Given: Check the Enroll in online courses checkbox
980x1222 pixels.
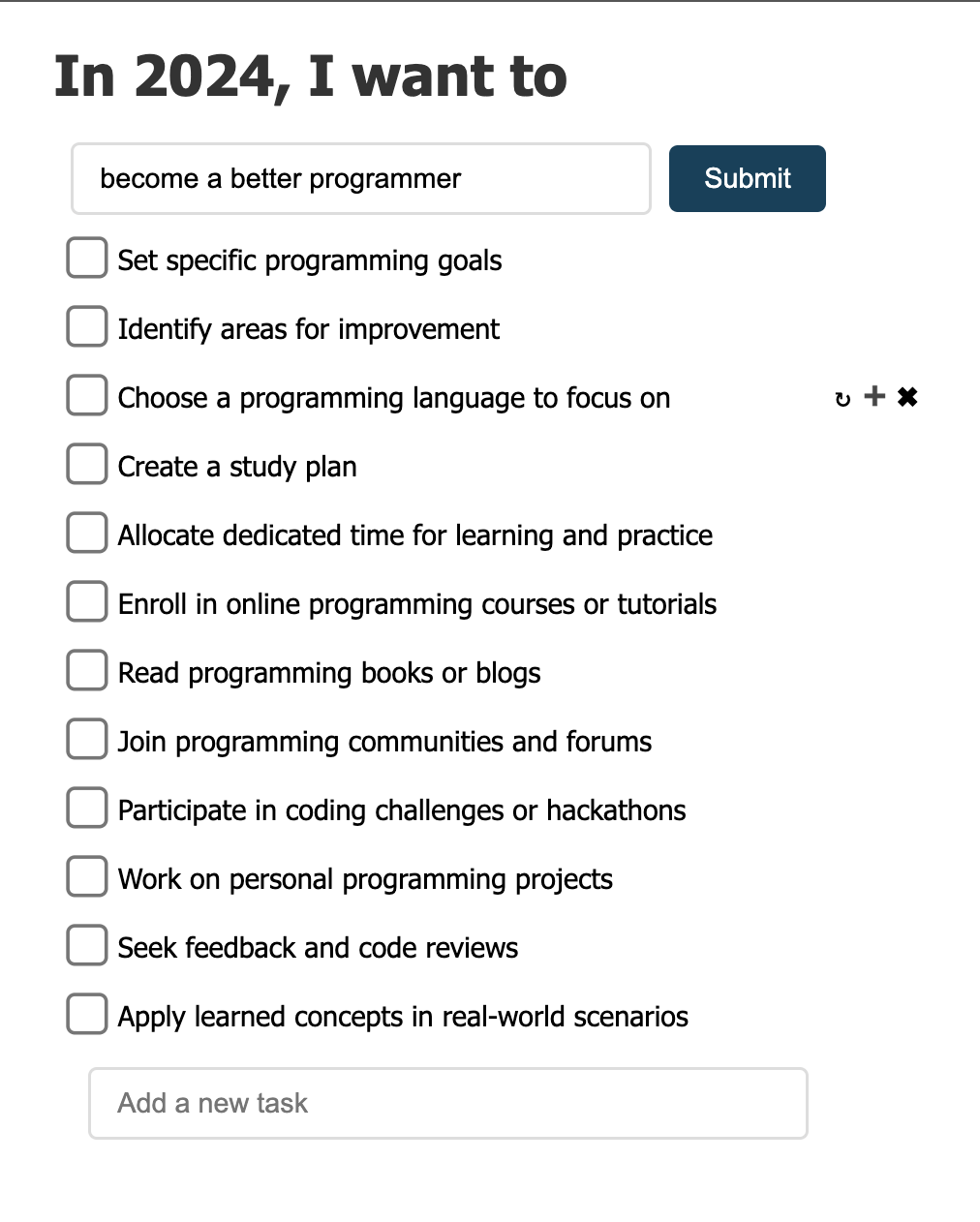Looking at the screenshot, I should [86, 601].
